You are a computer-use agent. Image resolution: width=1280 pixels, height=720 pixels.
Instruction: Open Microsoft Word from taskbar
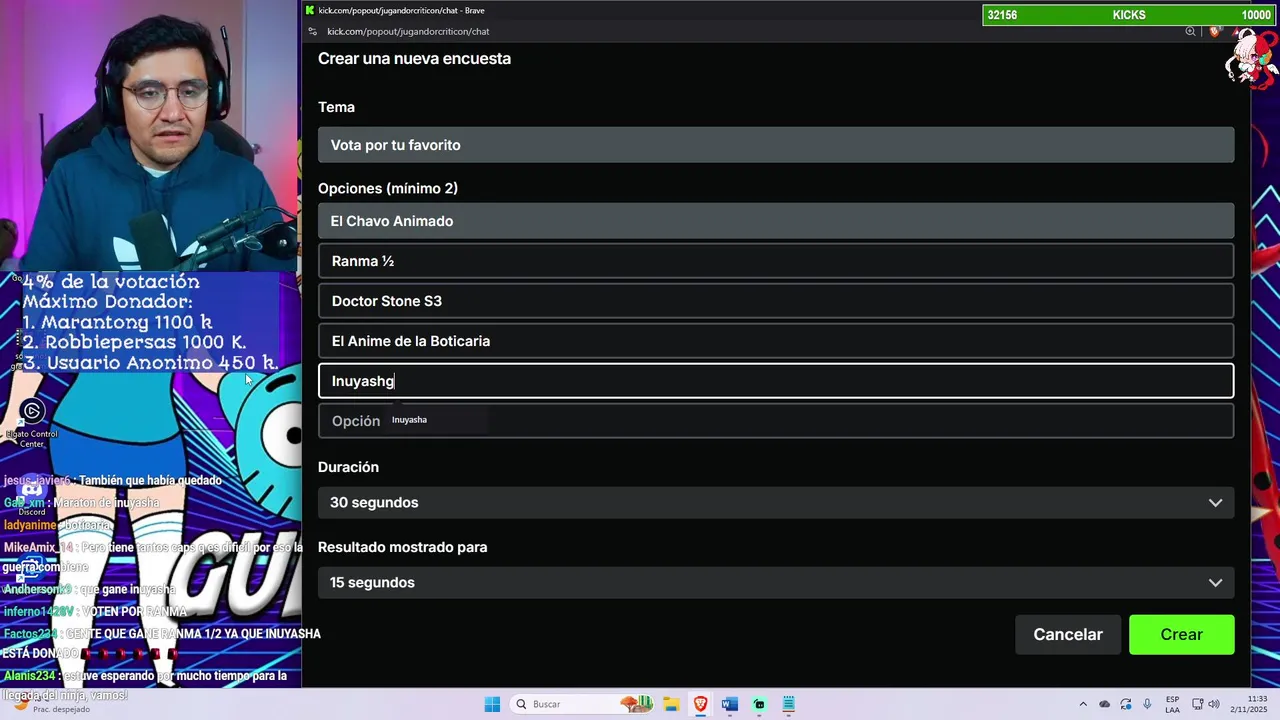click(729, 704)
